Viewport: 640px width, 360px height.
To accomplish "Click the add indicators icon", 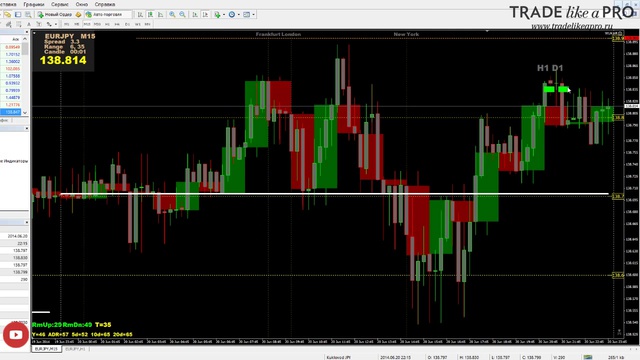I will pyautogui.click(x=218, y=14).
